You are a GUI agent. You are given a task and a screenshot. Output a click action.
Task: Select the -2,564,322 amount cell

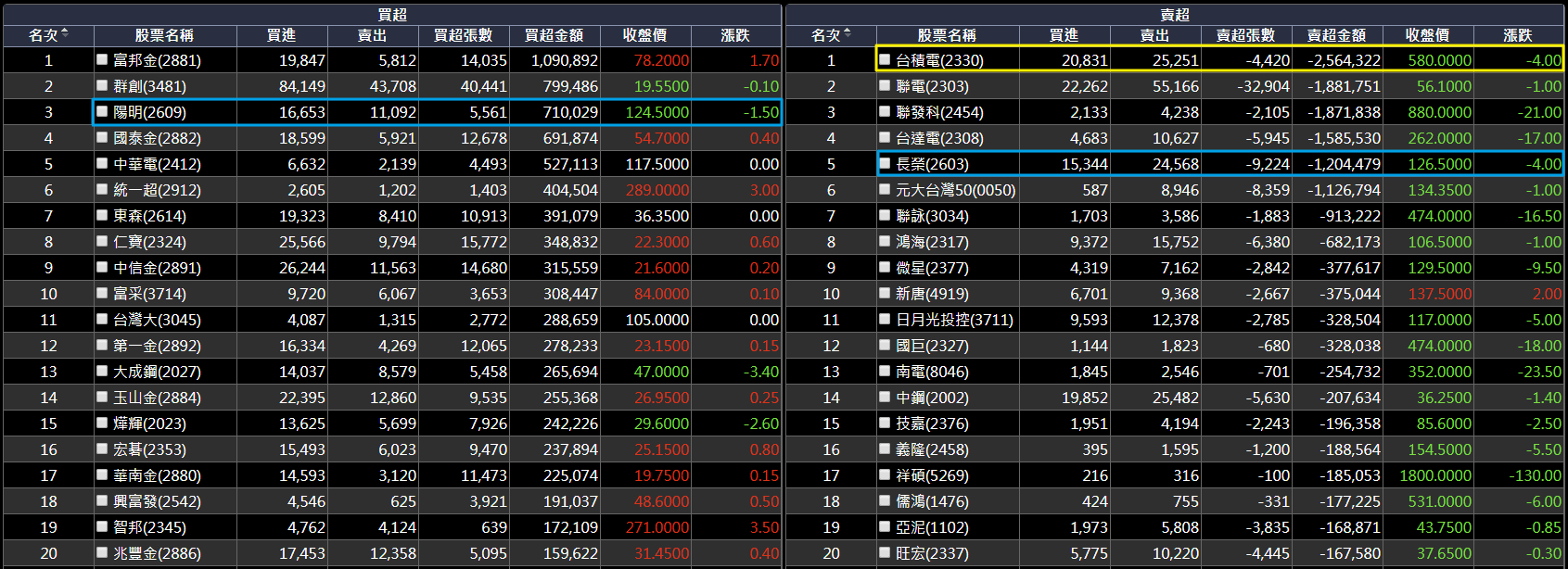(1344, 60)
